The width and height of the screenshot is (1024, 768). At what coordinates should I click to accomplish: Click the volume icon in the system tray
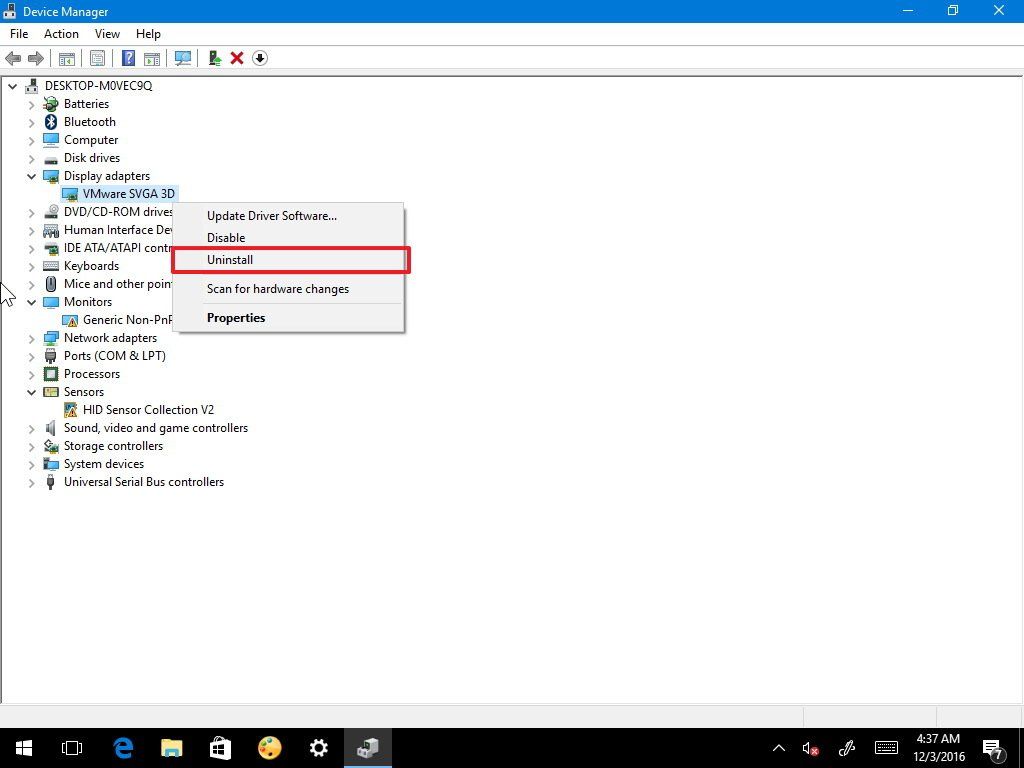pos(808,747)
